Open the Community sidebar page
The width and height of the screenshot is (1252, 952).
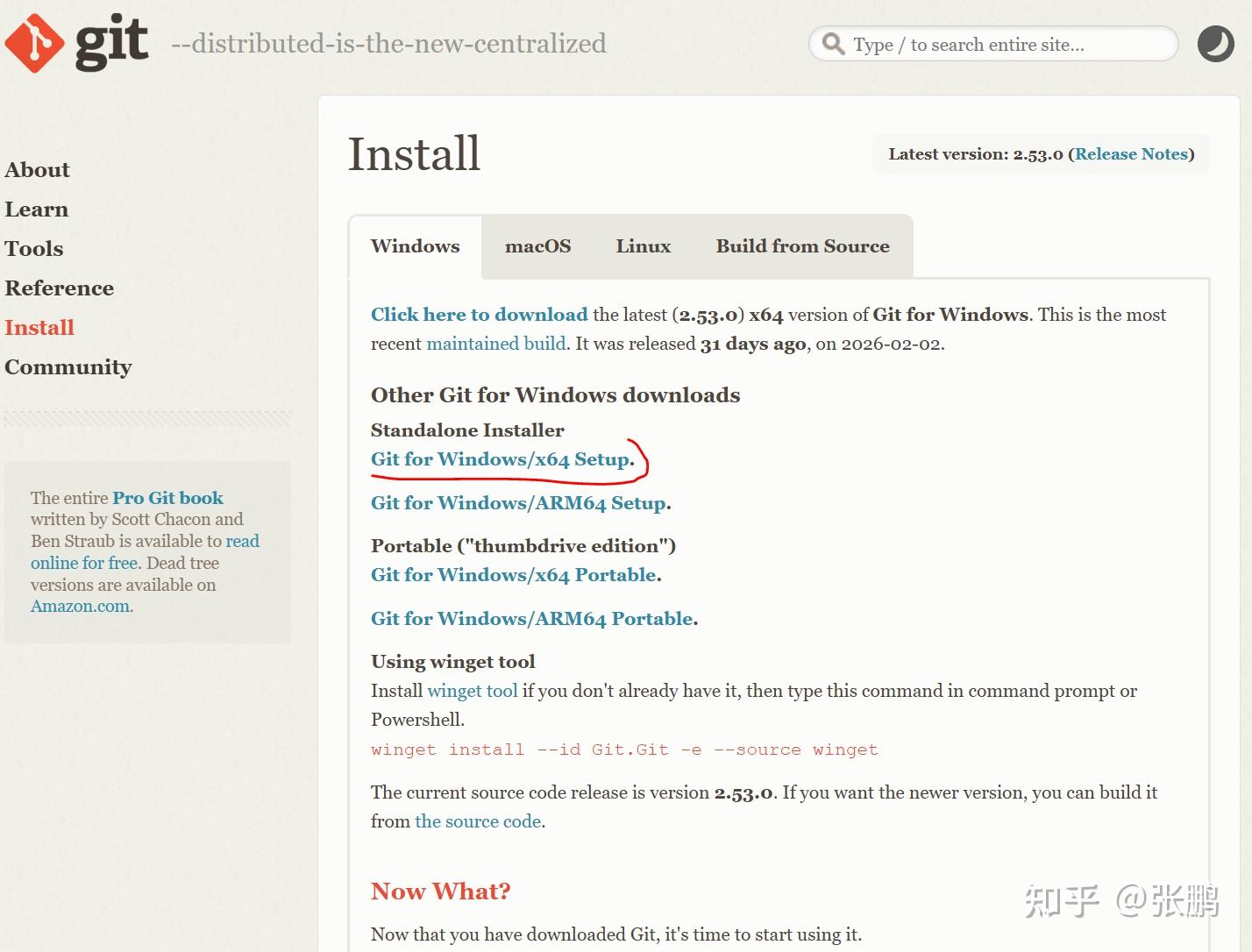click(x=68, y=367)
